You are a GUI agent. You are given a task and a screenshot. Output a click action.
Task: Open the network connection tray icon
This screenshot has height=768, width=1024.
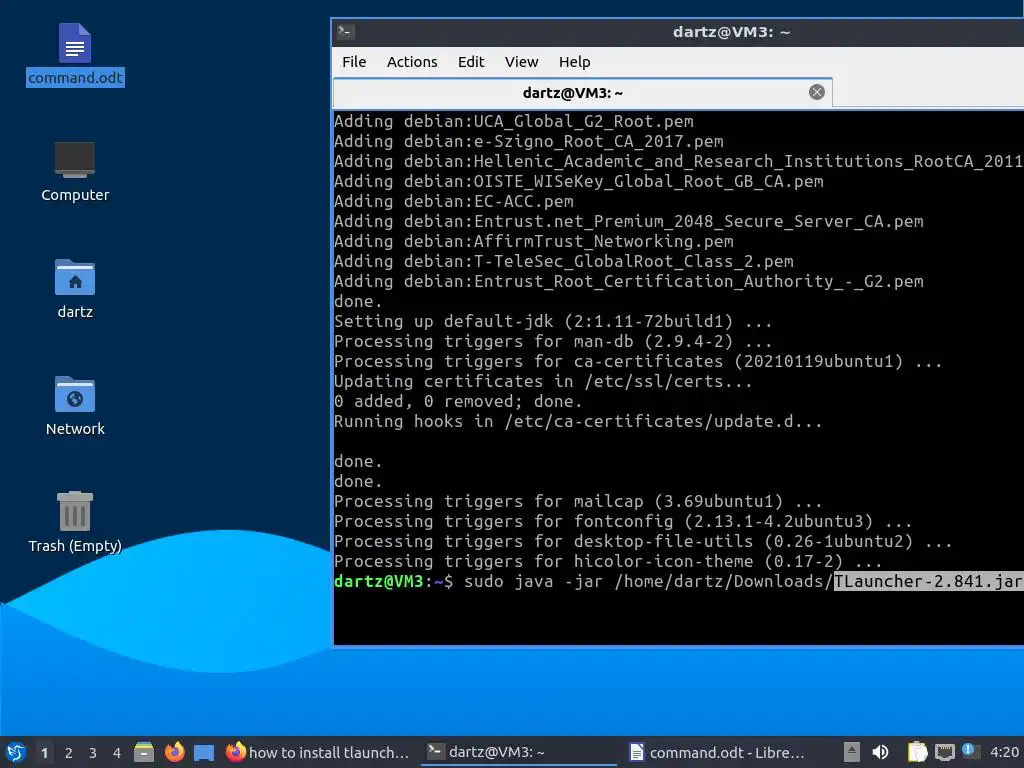click(944, 752)
